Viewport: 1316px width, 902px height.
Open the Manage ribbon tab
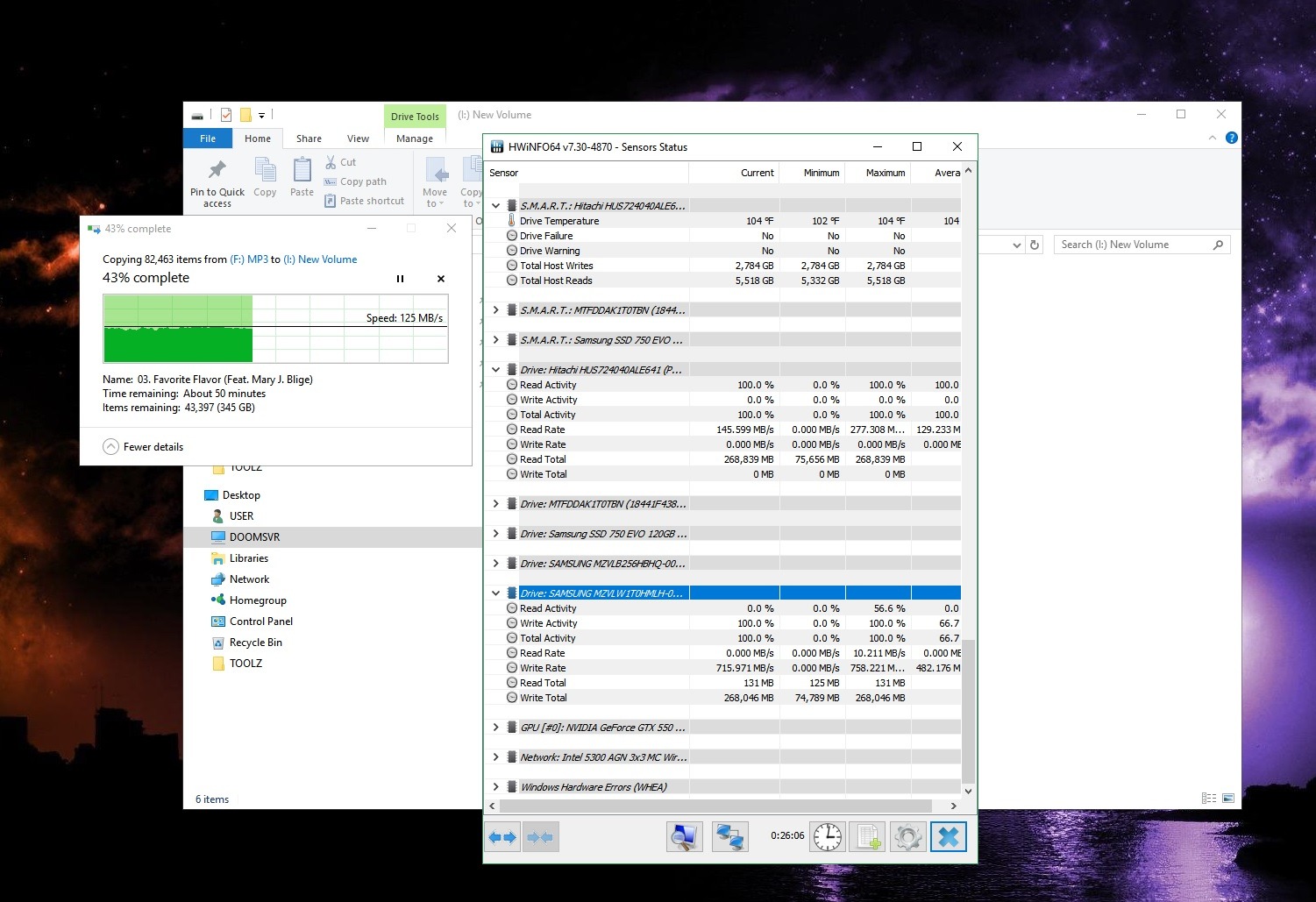[415, 138]
